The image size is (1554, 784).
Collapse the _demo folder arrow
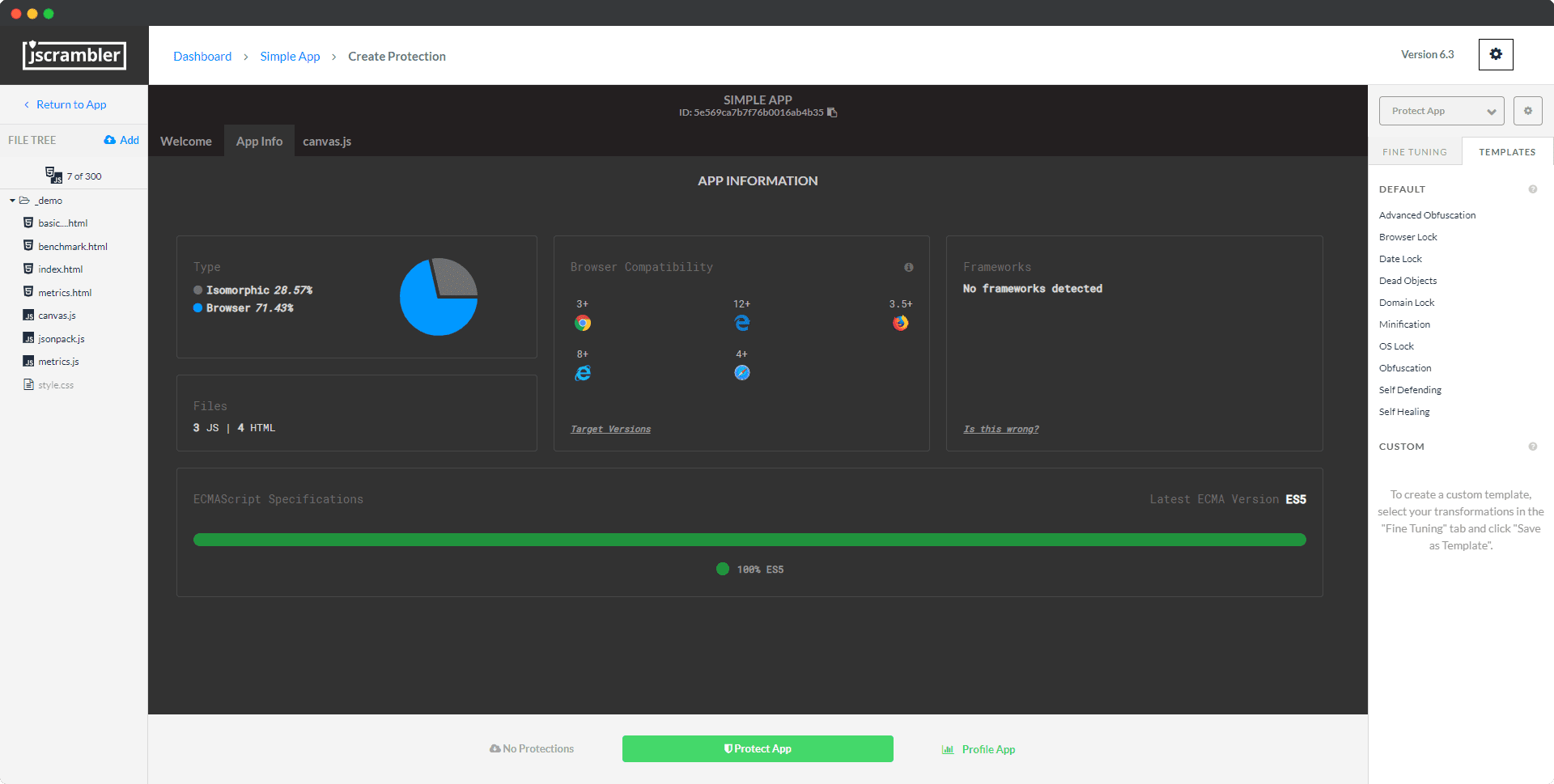(12, 200)
